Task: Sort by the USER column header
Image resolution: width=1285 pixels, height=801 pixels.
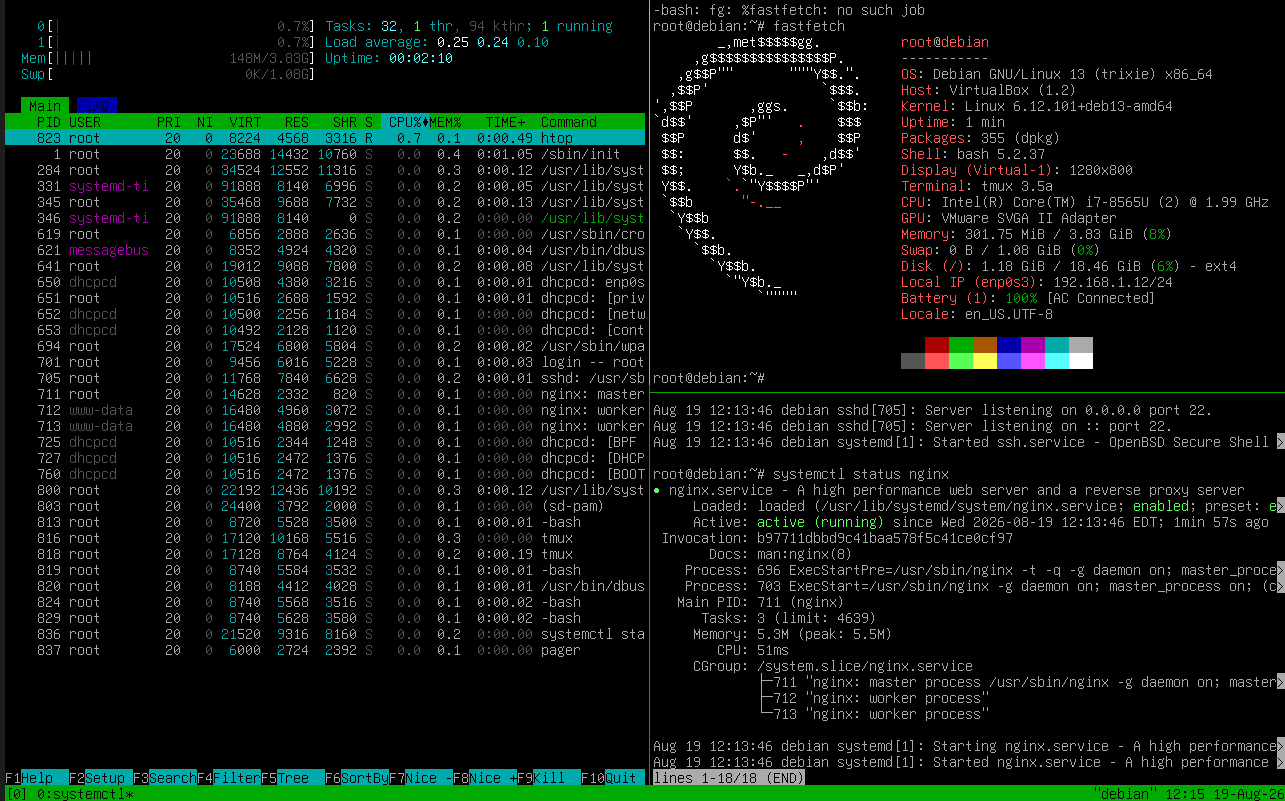Action: click(85, 122)
